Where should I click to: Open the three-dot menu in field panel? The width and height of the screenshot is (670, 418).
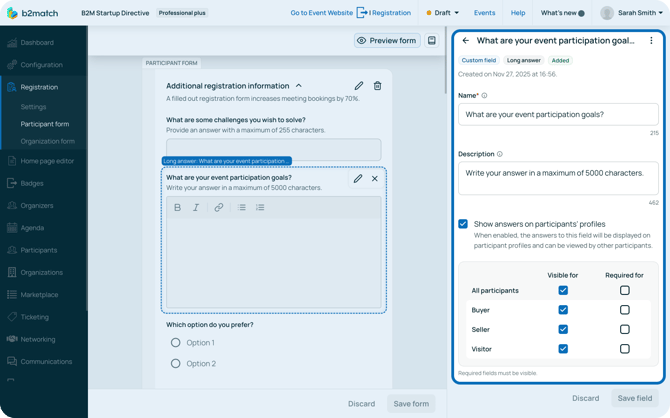(651, 41)
